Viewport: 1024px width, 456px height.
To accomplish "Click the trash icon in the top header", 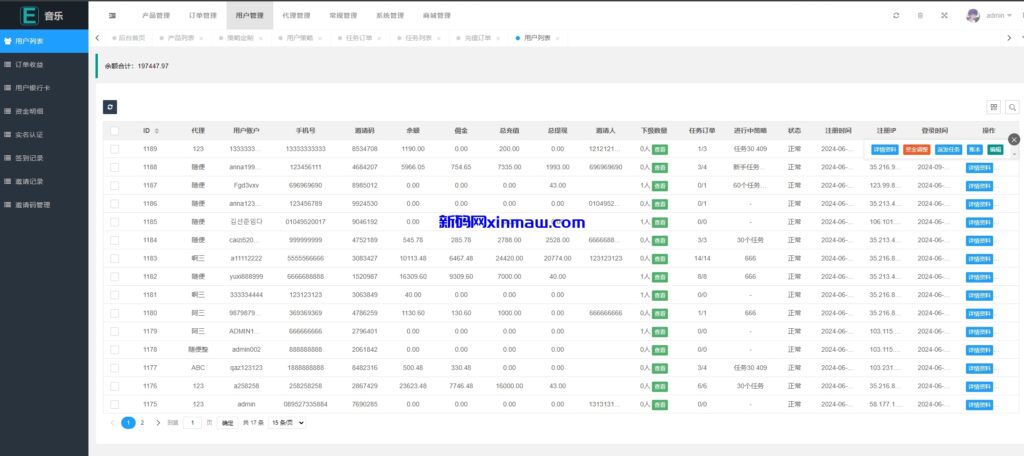I will (x=920, y=15).
